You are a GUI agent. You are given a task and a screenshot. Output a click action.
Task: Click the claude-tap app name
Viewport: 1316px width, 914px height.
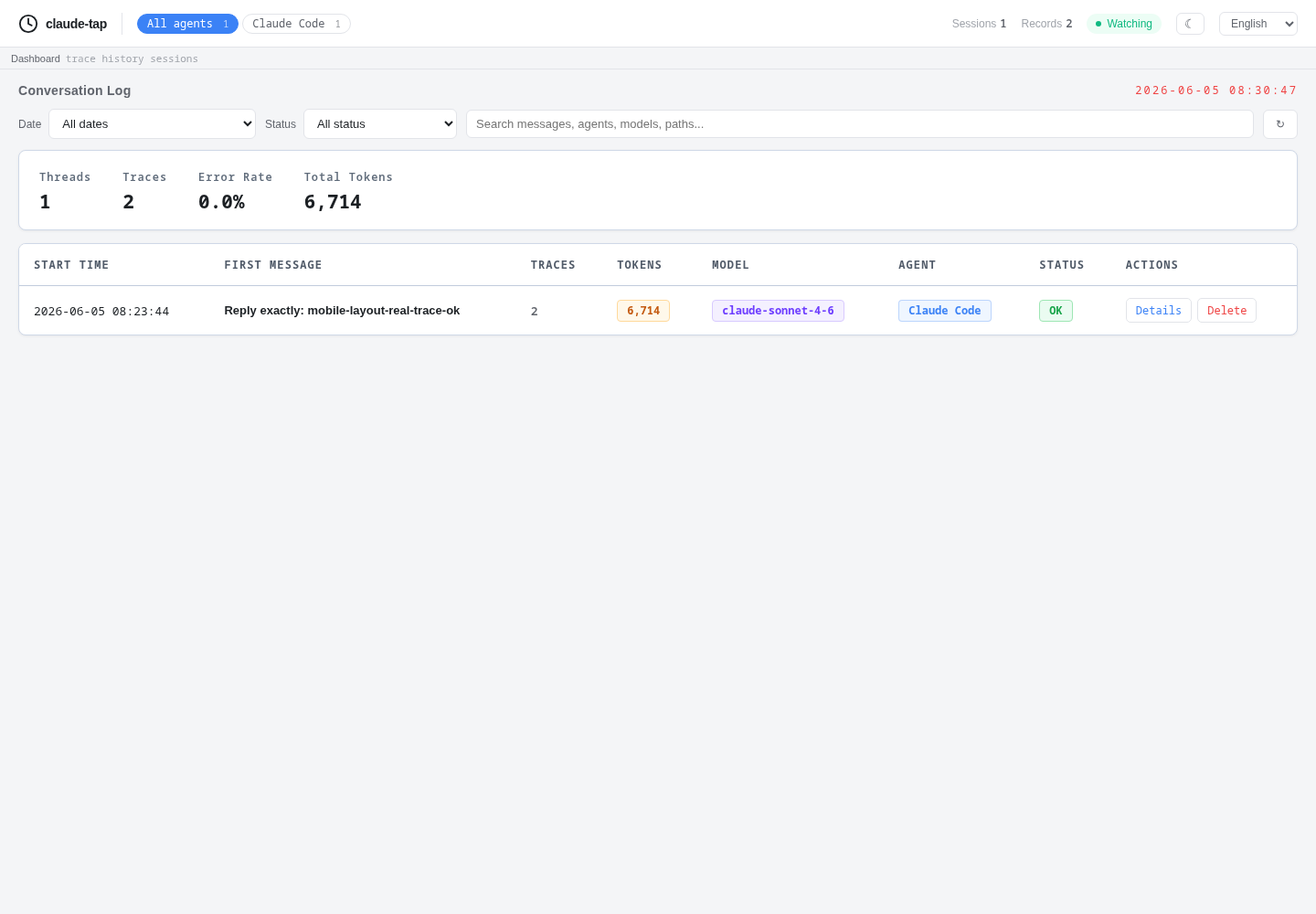(76, 24)
